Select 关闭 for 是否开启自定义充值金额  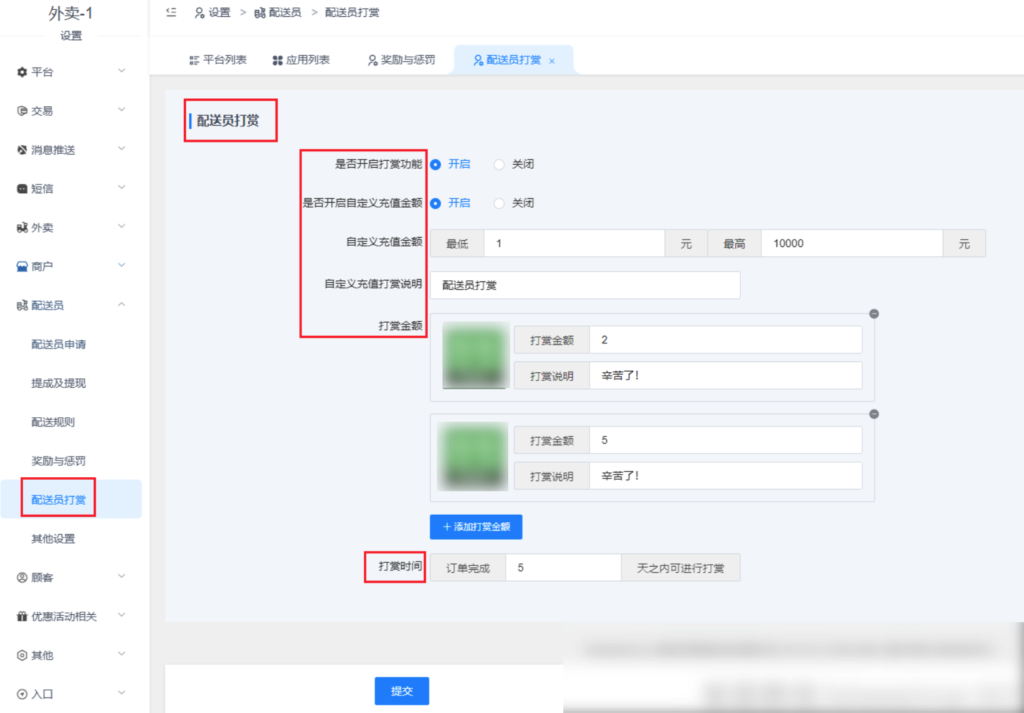[x=500, y=203]
